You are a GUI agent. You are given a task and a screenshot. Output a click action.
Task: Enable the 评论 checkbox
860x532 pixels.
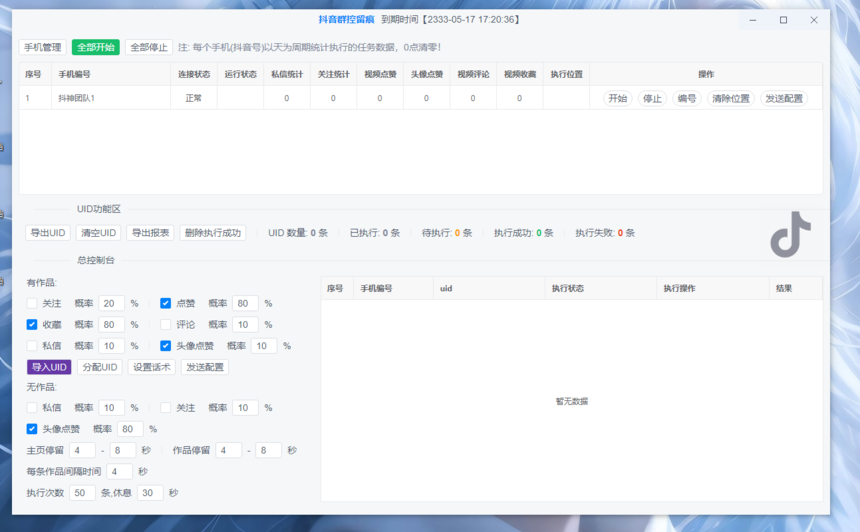pos(166,325)
